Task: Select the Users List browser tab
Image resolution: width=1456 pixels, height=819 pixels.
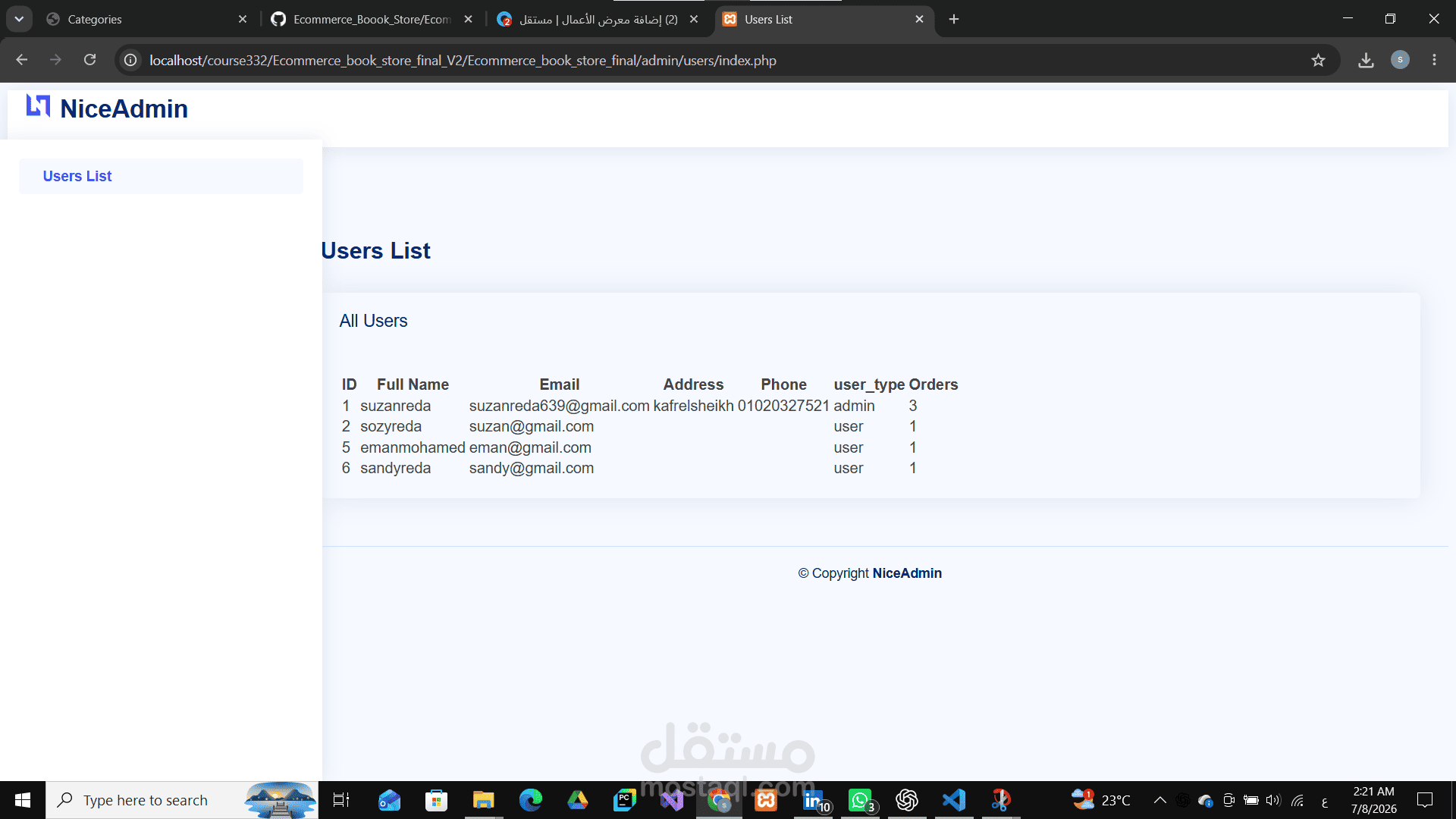Action: tap(823, 19)
